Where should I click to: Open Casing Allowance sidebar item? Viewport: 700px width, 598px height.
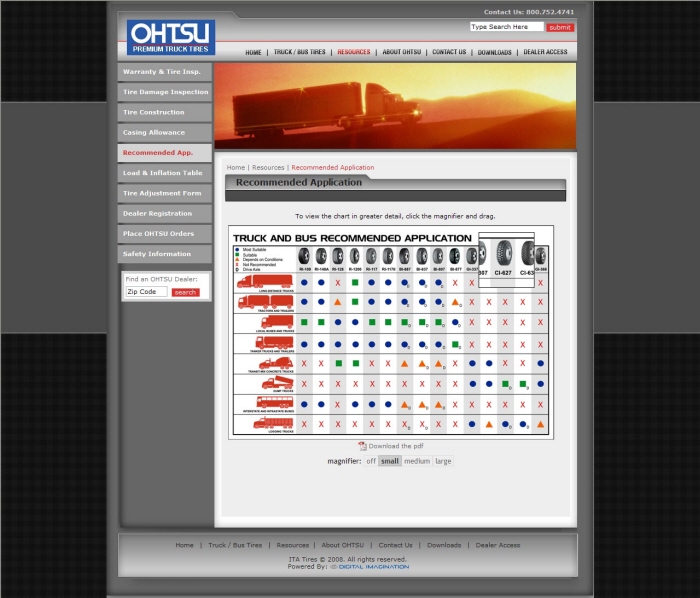[x=165, y=133]
